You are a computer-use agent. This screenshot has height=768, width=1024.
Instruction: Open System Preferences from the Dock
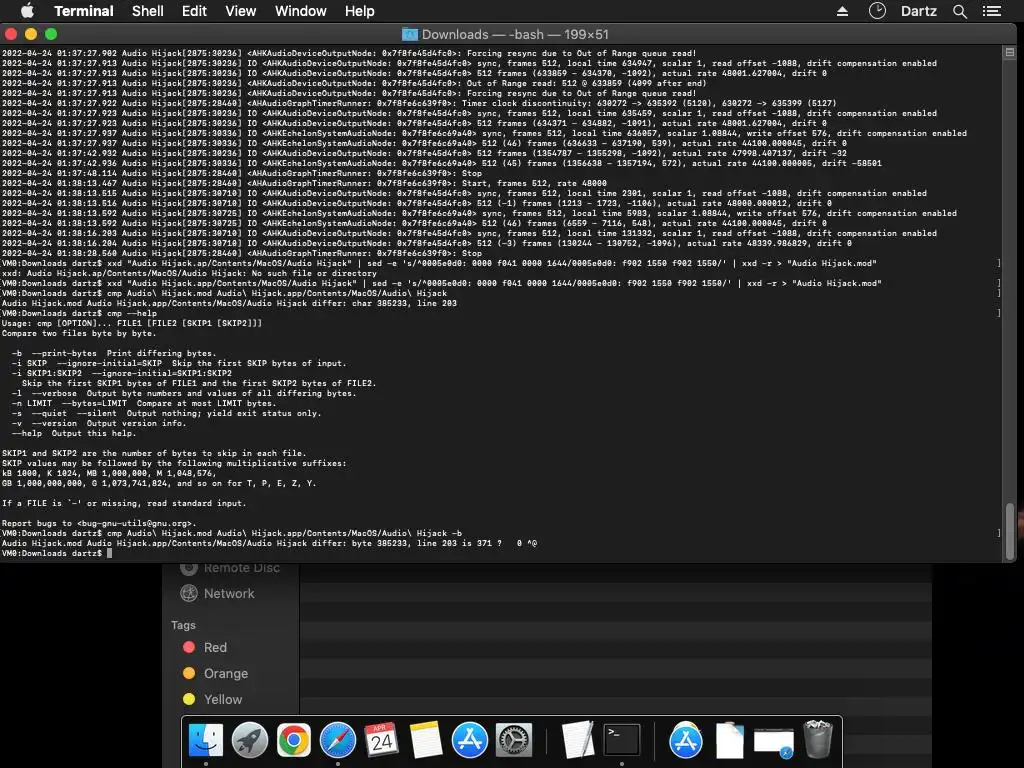514,740
